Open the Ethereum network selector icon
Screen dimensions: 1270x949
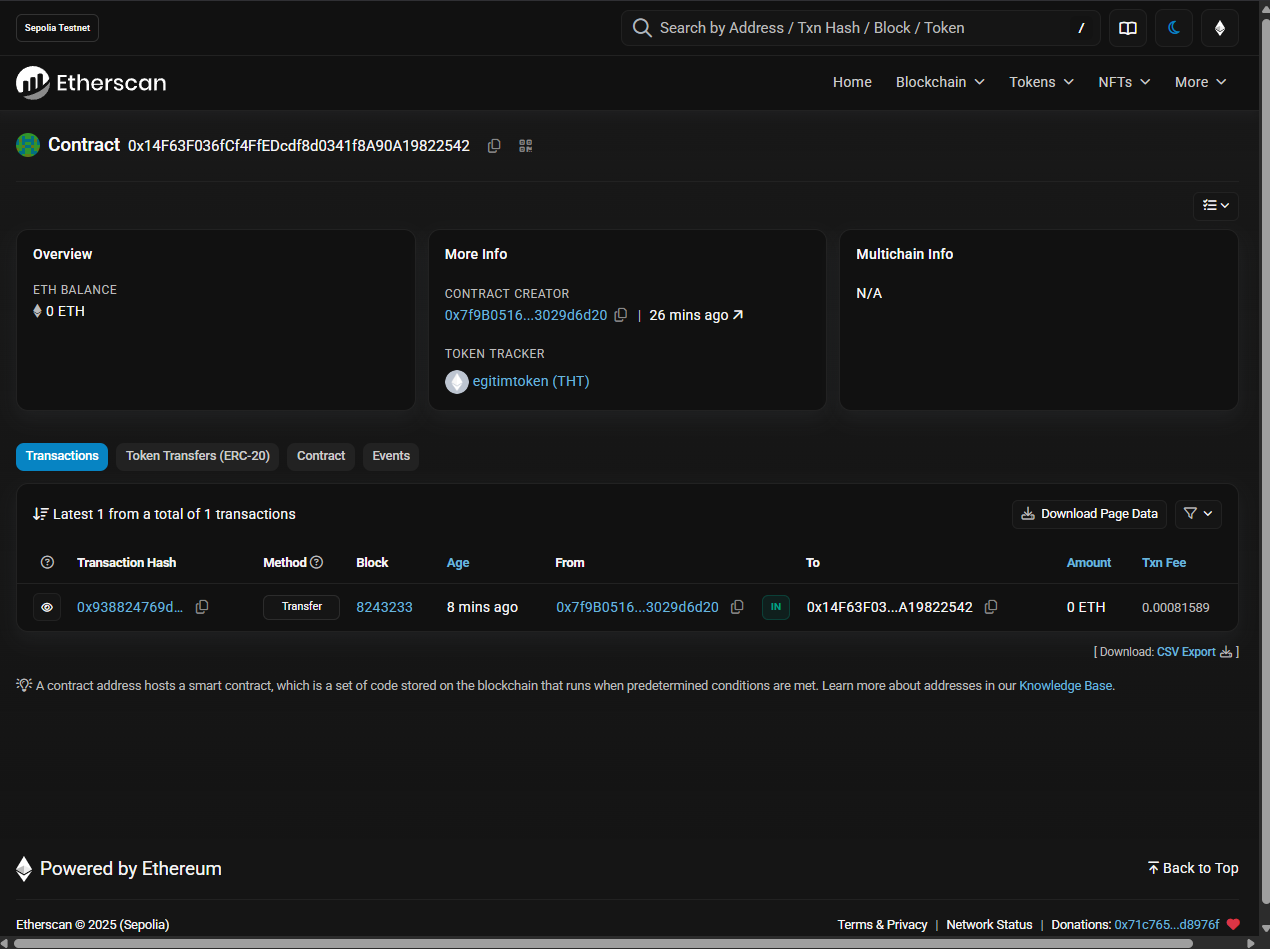[x=1220, y=28]
